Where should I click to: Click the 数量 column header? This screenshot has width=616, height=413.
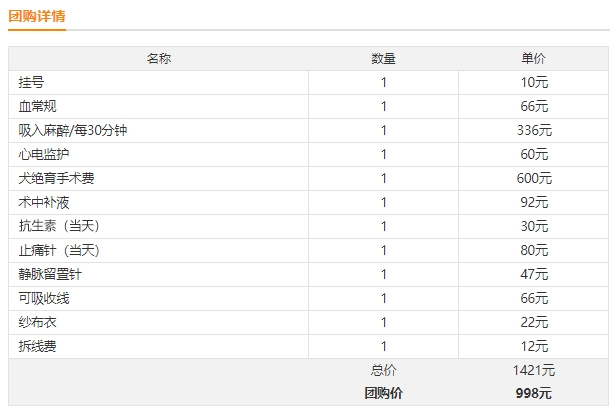(383, 59)
